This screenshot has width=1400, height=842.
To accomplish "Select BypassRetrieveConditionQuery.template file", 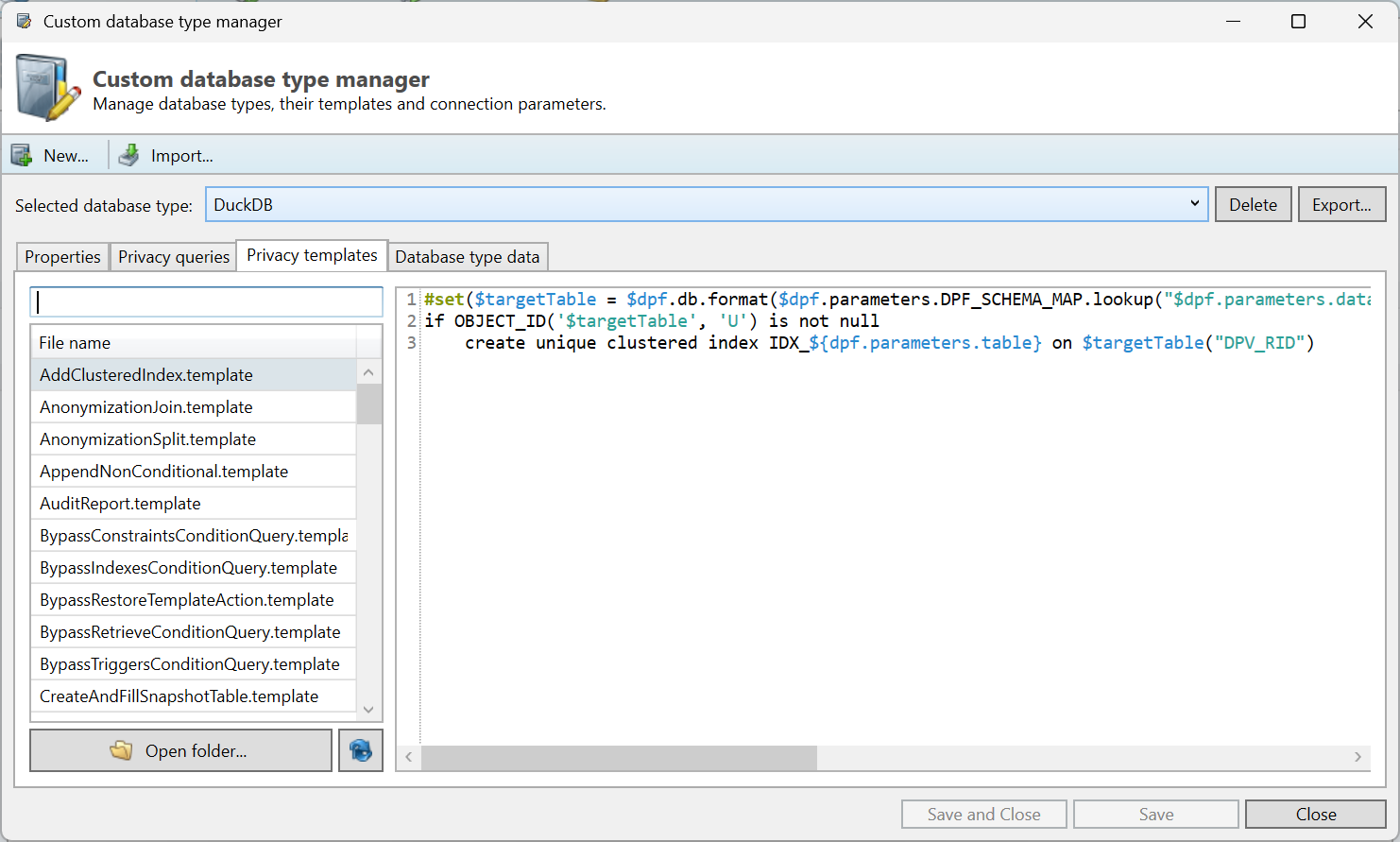I will tap(194, 632).
